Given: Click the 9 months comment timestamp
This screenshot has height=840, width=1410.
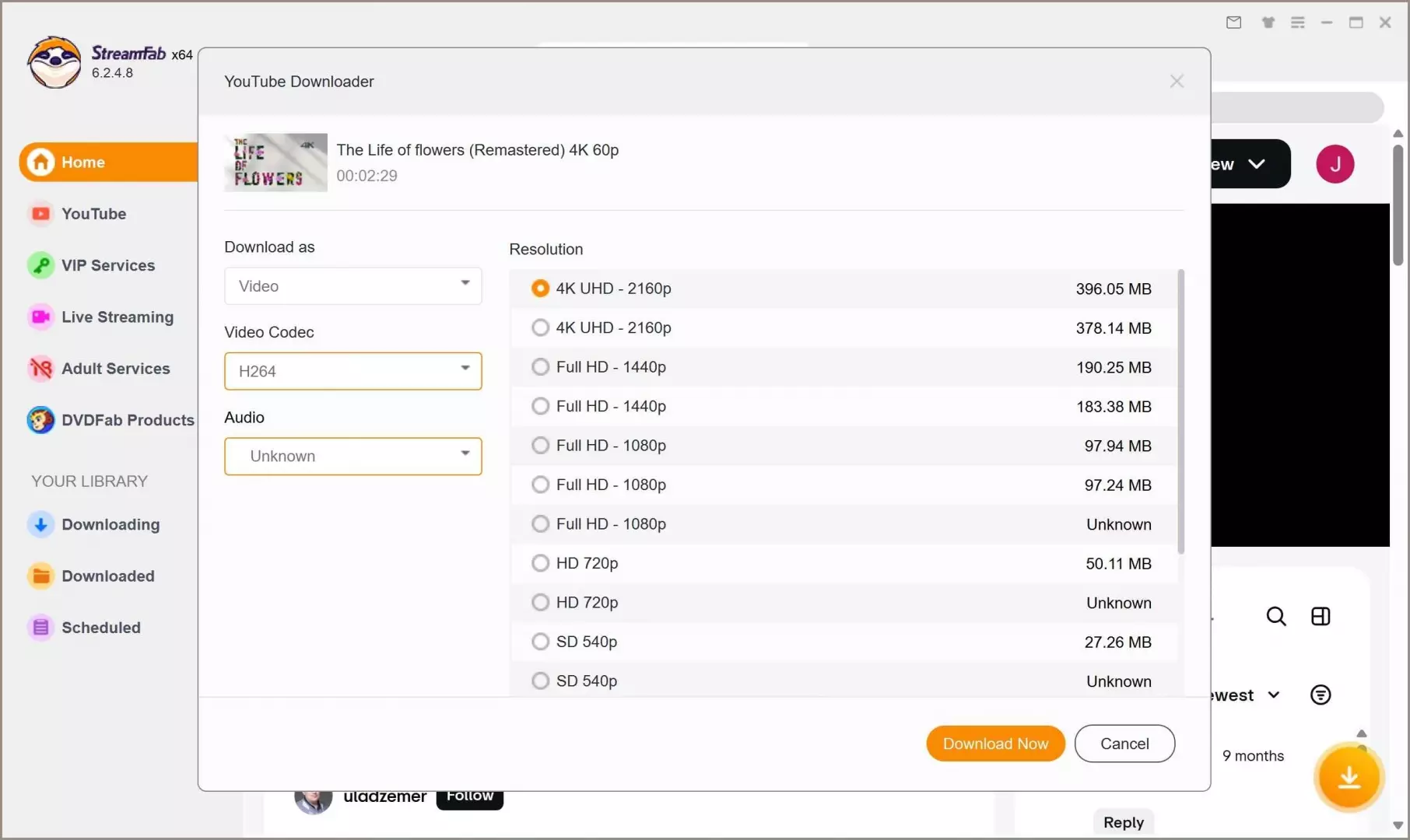Looking at the screenshot, I should click(1253, 756).
